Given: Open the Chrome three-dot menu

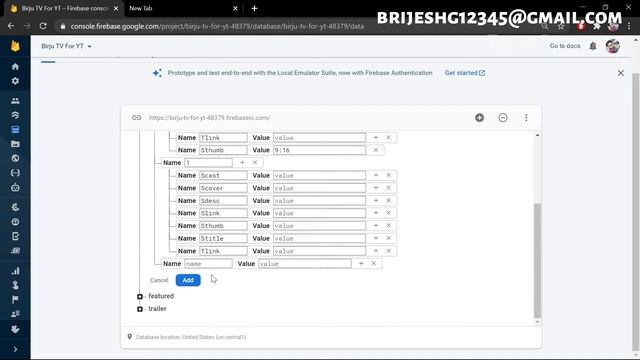Looking at the screenshot, I should tap(629, 26).
